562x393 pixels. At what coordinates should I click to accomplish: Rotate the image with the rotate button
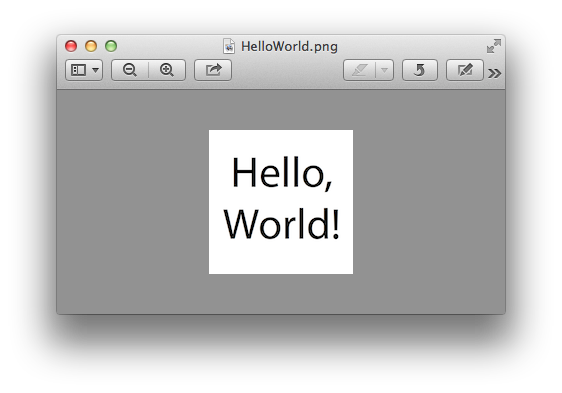click(x=420, y=70)
